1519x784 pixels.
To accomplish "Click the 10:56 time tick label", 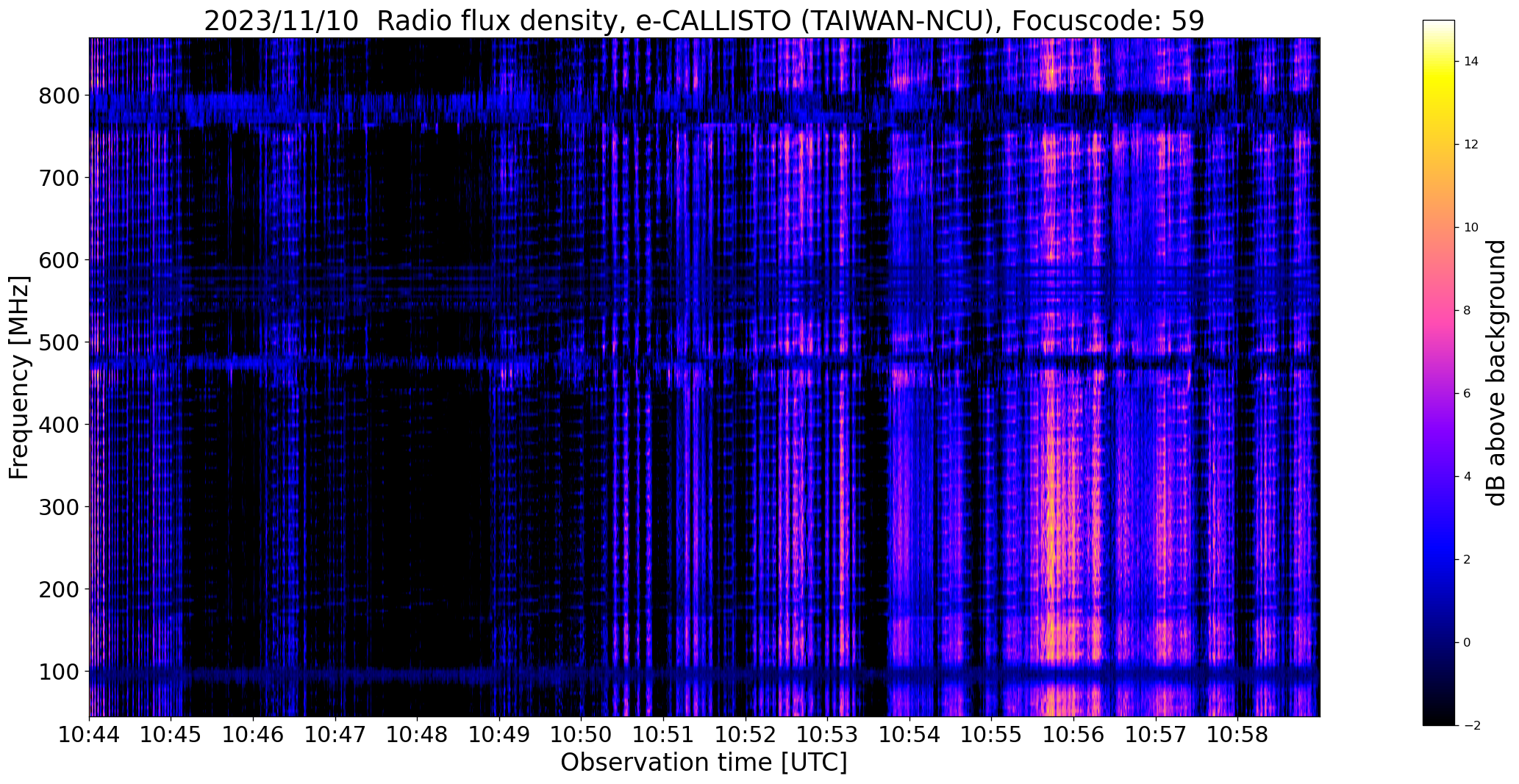I will tap(1073, 734).
